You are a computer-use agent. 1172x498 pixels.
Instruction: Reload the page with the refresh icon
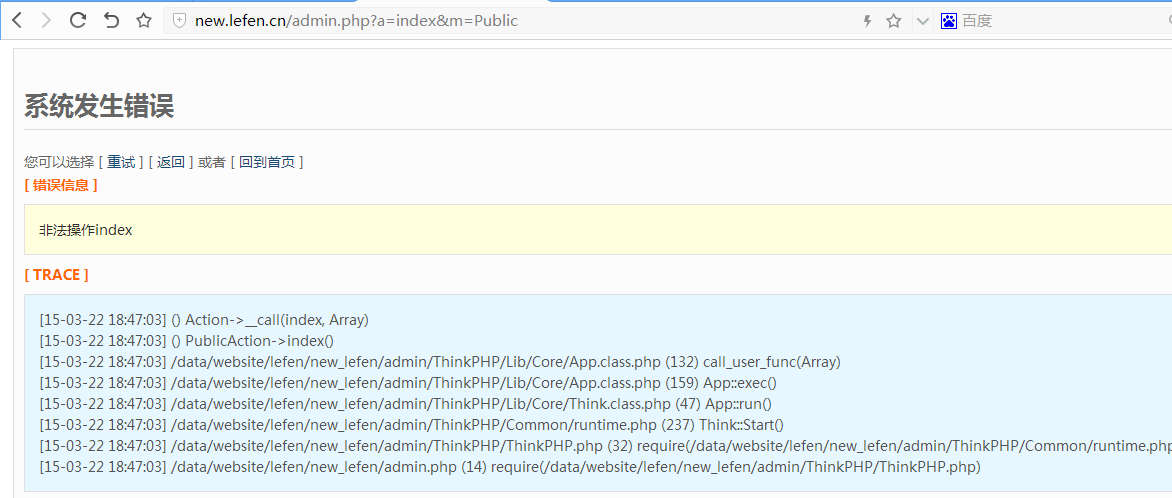point(78,21)
